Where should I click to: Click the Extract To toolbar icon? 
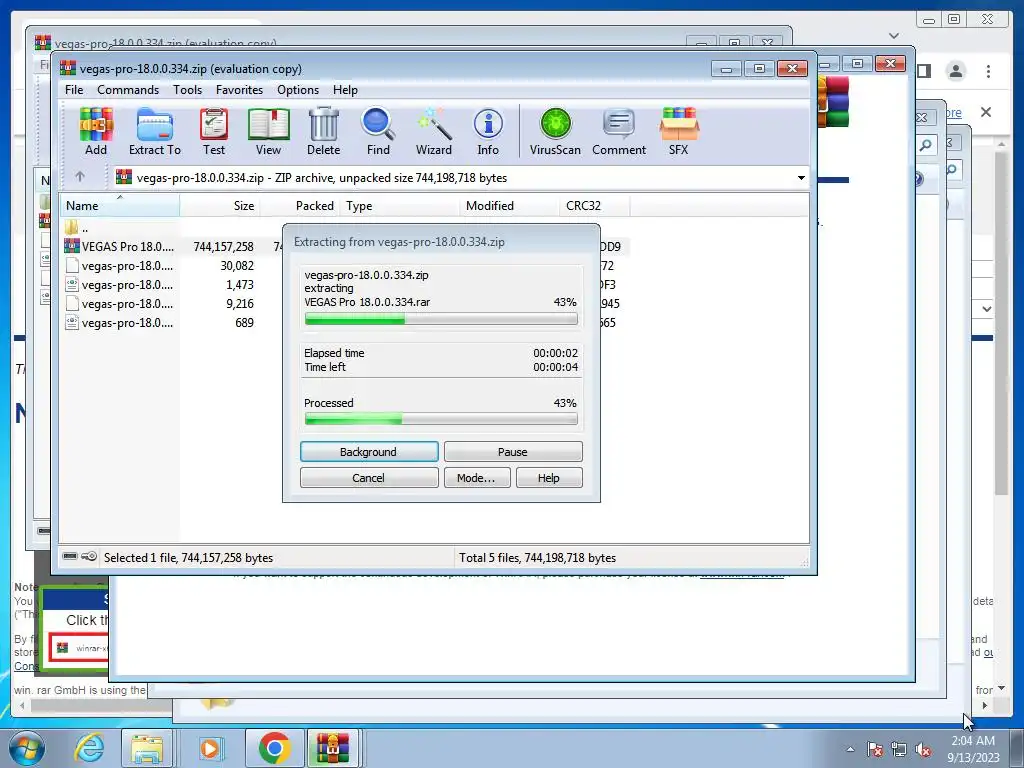pos(155,131)
